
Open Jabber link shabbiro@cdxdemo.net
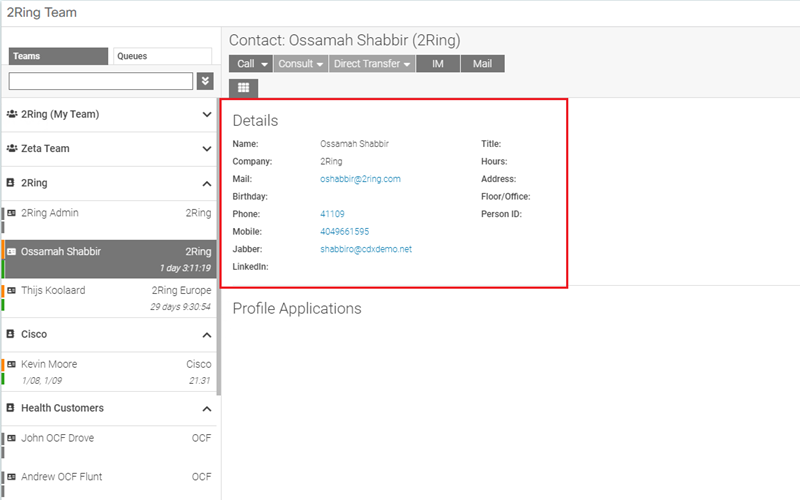pyautogui.click(x=366, y=249)
